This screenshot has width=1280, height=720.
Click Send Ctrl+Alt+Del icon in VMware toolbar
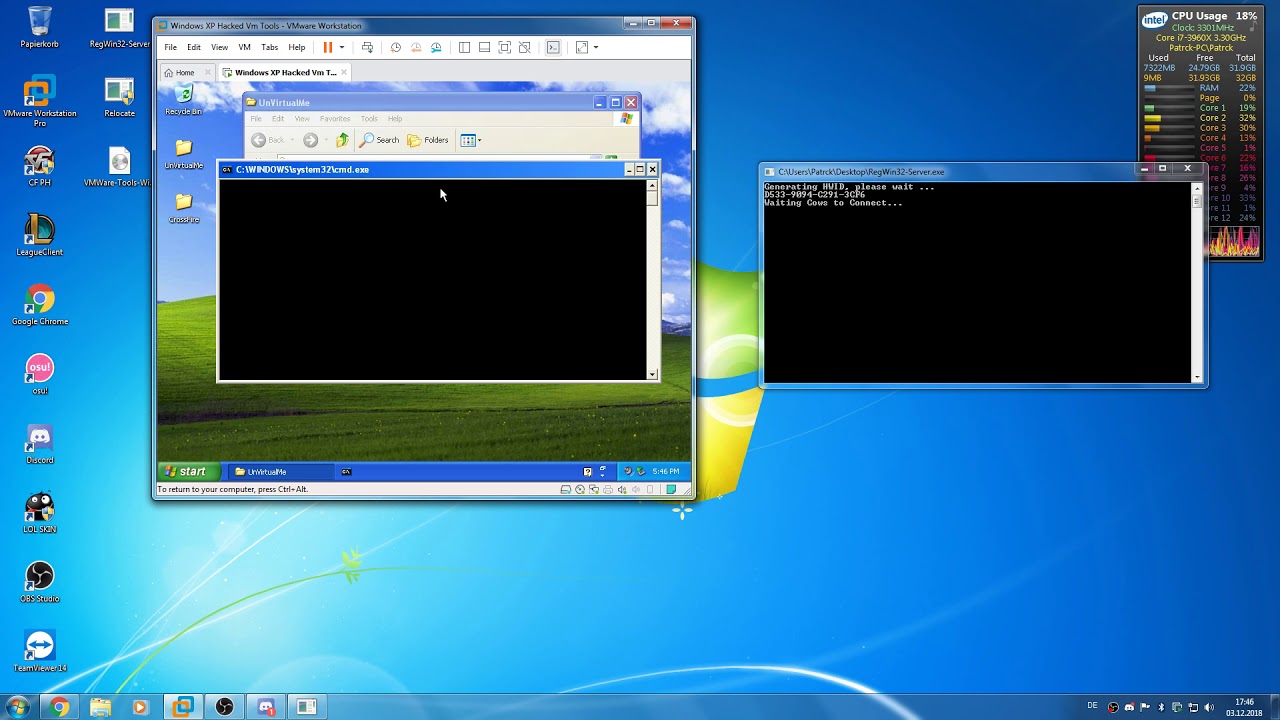pos(367,47)
